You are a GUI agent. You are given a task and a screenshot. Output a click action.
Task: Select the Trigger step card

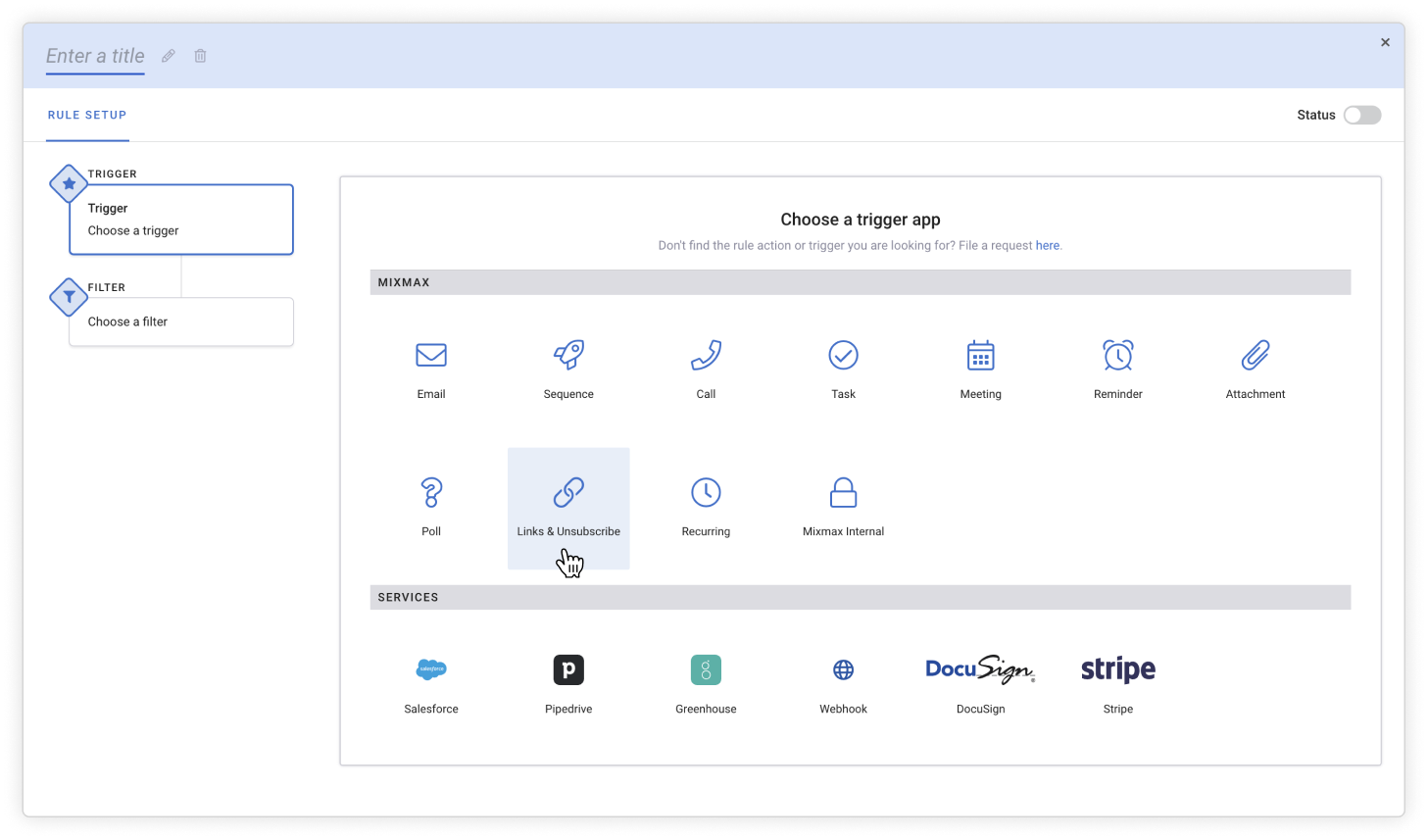181,220
